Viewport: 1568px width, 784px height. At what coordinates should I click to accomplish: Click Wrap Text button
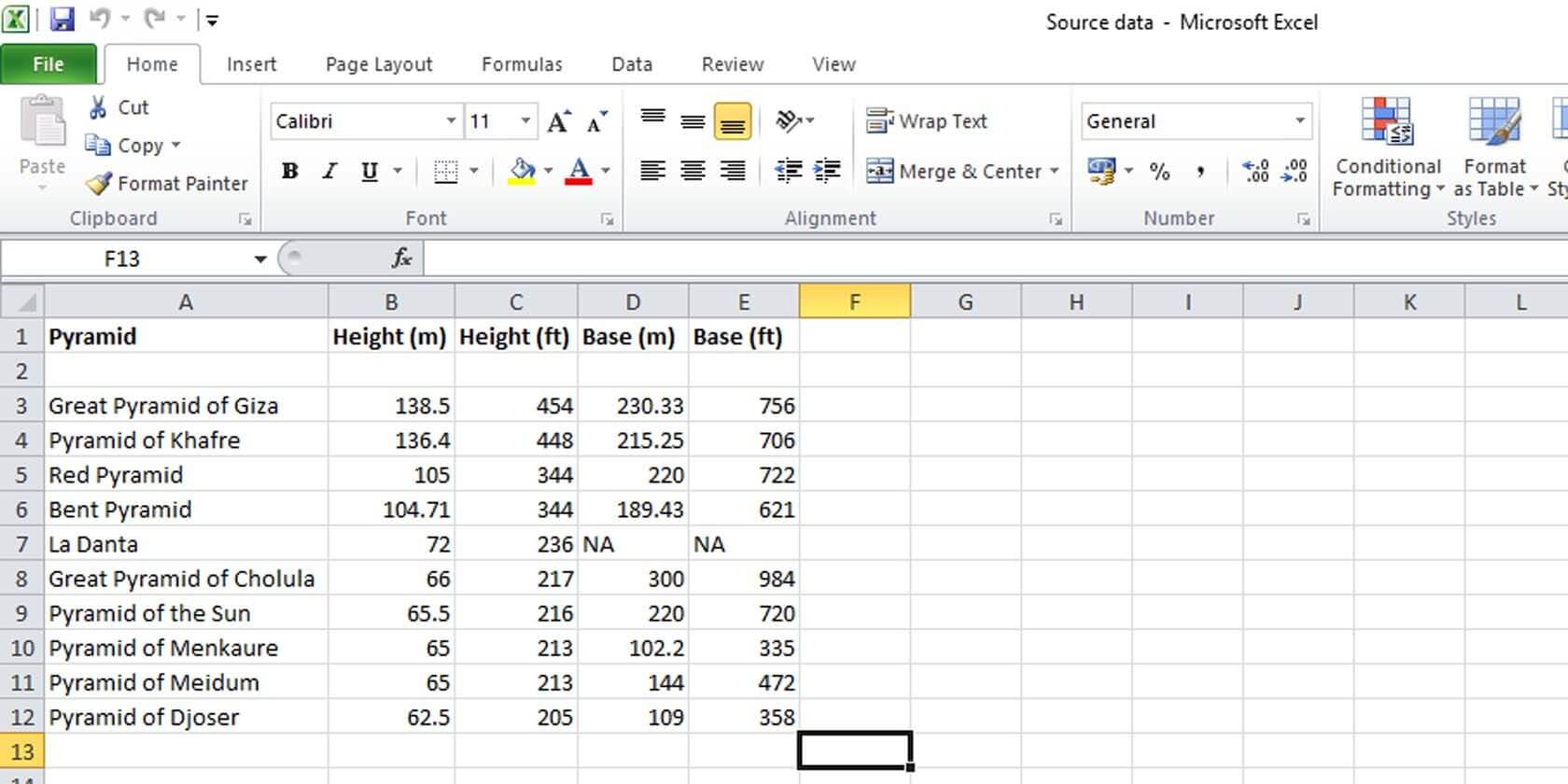[927, 121]
